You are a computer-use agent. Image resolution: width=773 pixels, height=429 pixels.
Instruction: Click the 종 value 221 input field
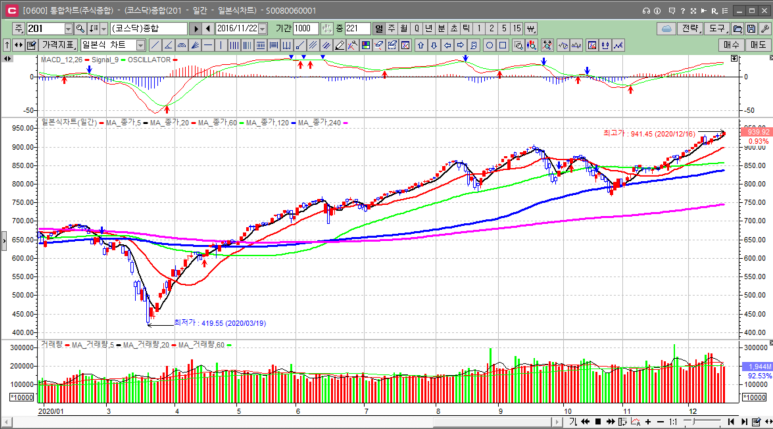(357, 29)
